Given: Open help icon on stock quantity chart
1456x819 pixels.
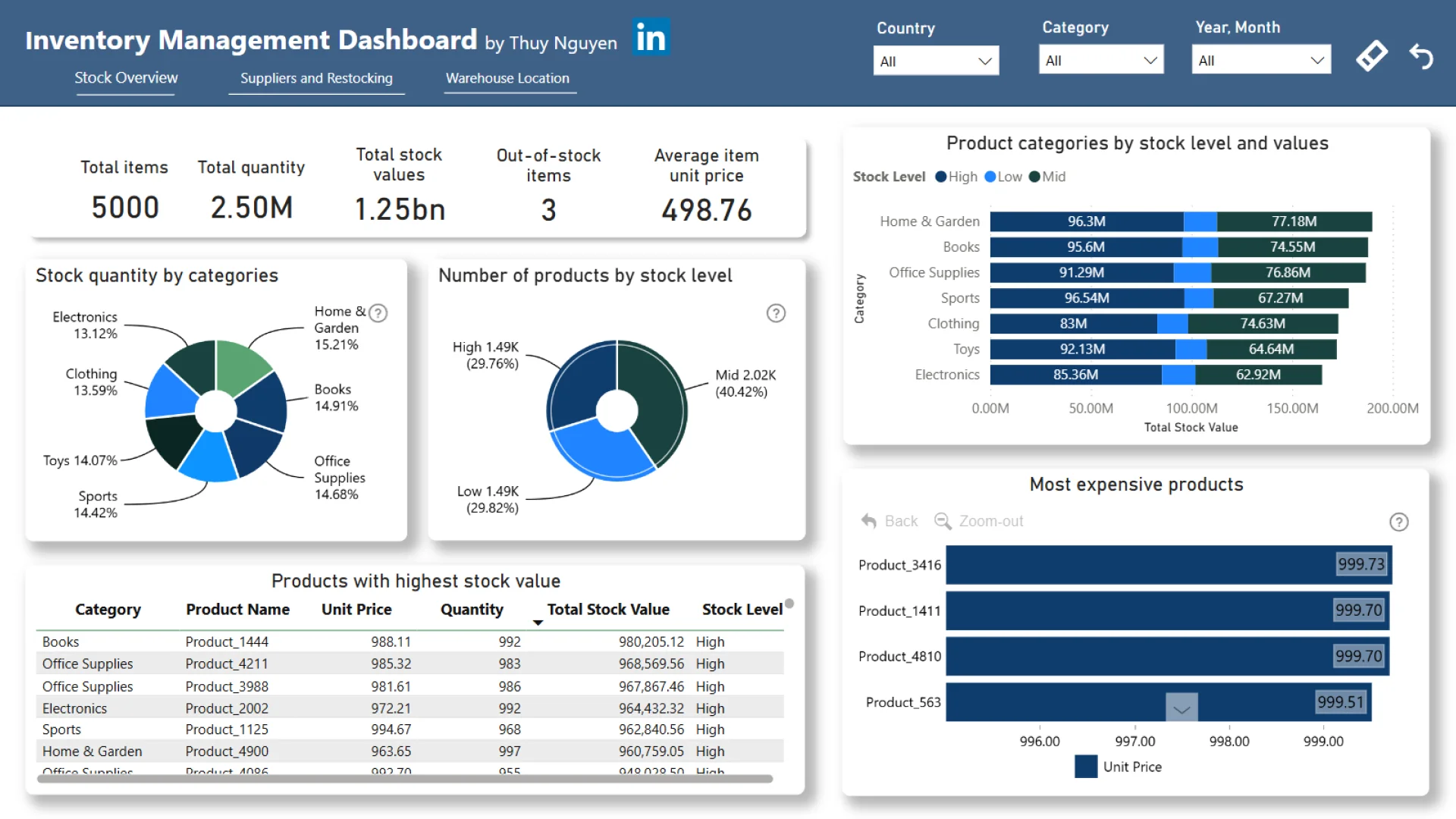Looking at the screenshot, I should pos(378,313).
